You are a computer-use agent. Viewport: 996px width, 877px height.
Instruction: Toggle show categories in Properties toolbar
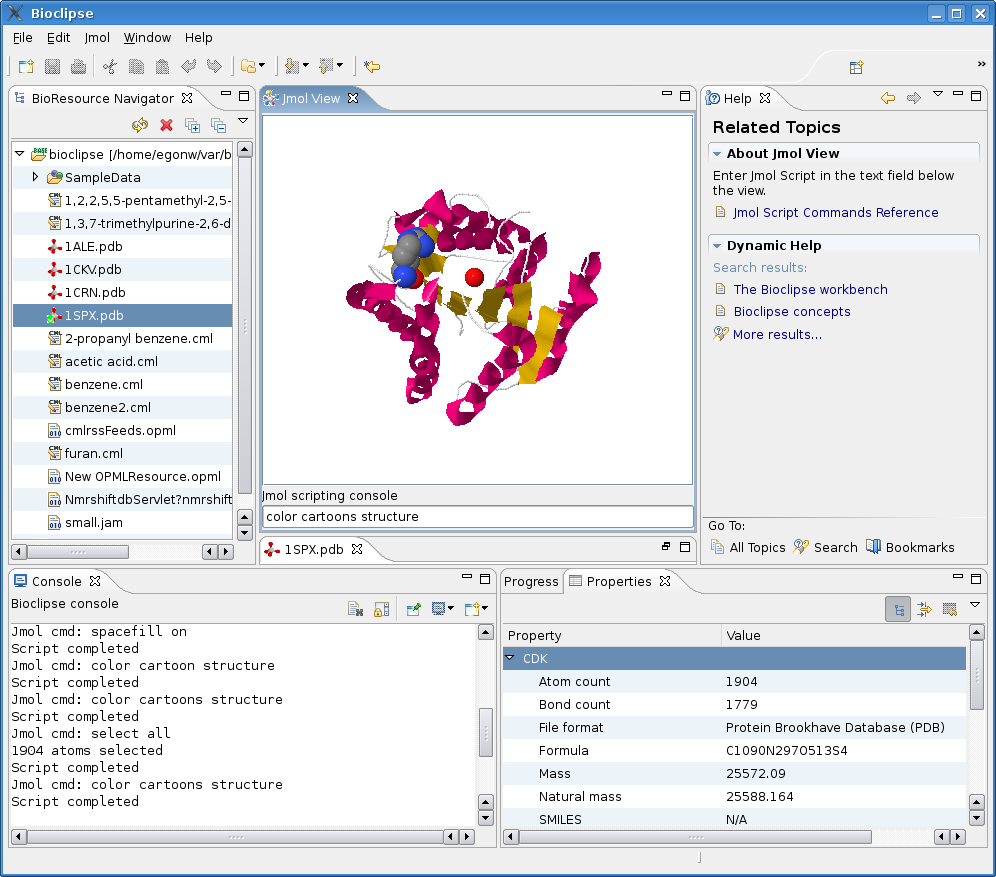click(898, 610)
